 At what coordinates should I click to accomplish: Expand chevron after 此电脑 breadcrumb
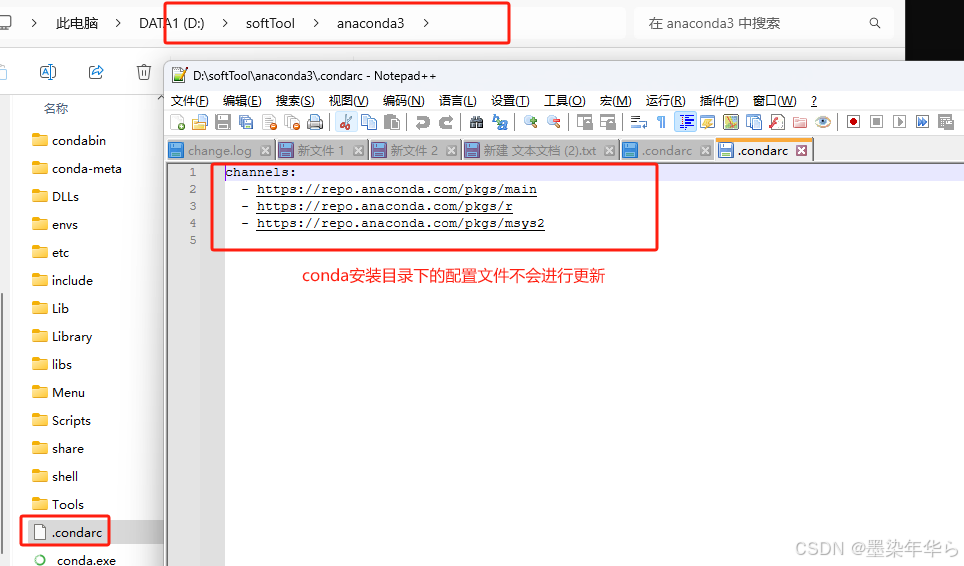[117, 23]
